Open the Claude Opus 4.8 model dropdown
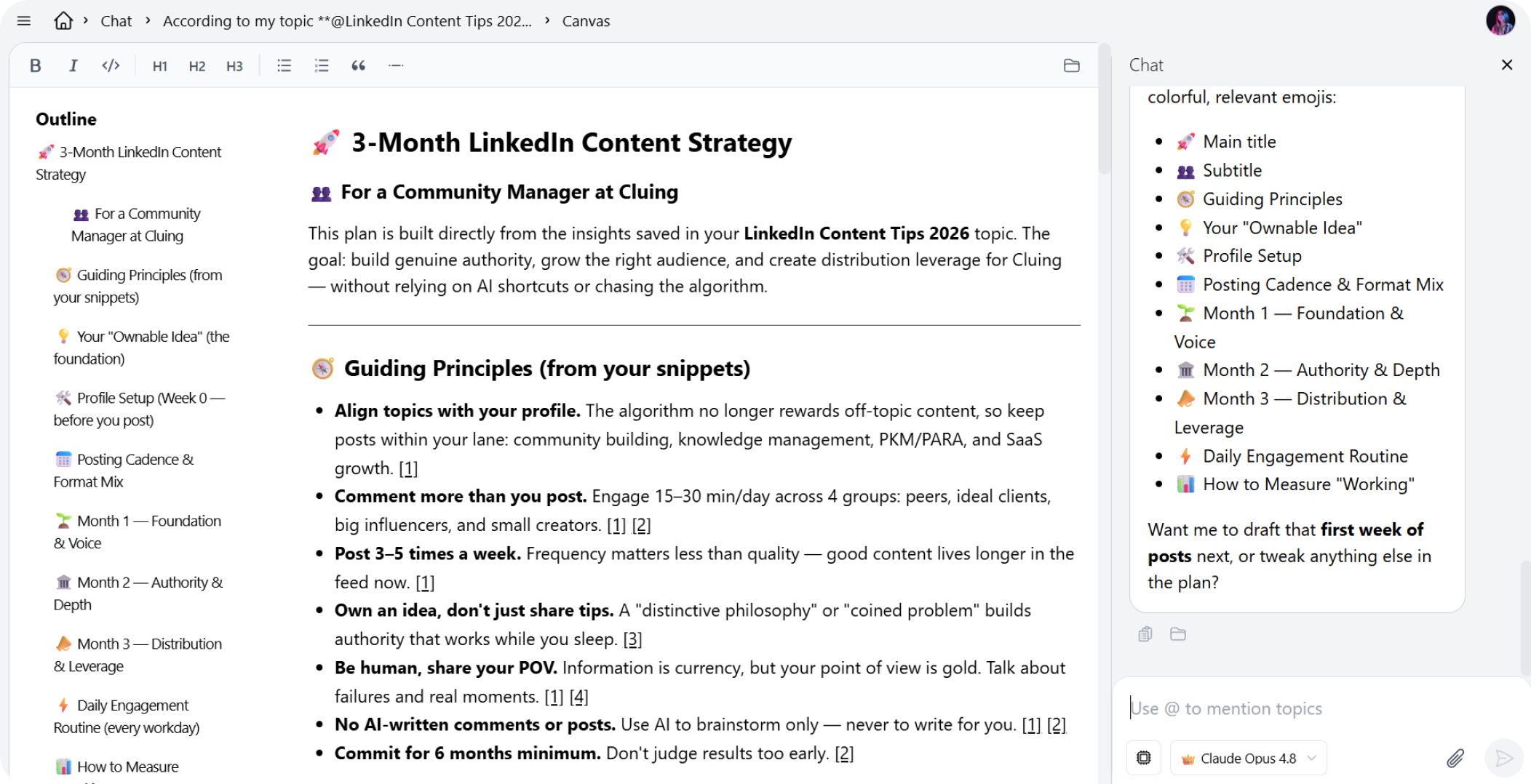This screenshot has height=784, width=1531. tap(1249, 759)
